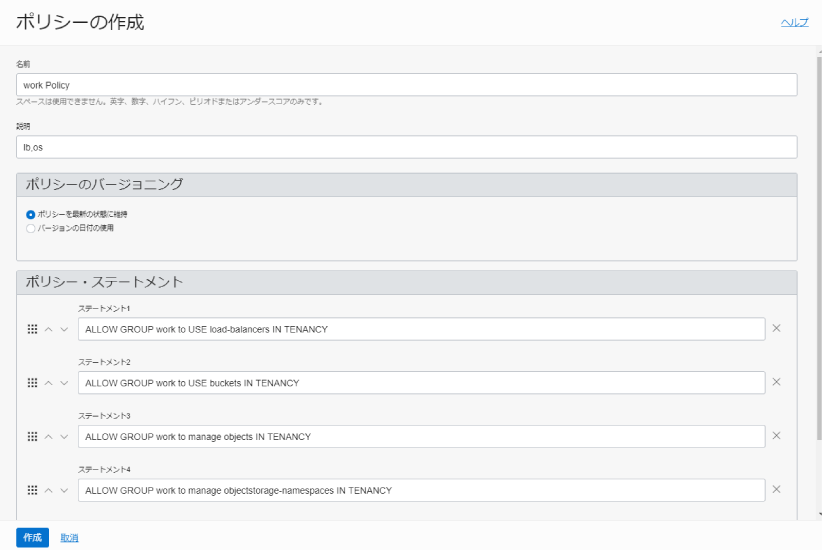Move statement 3 down with arrow

pos(64,437)
